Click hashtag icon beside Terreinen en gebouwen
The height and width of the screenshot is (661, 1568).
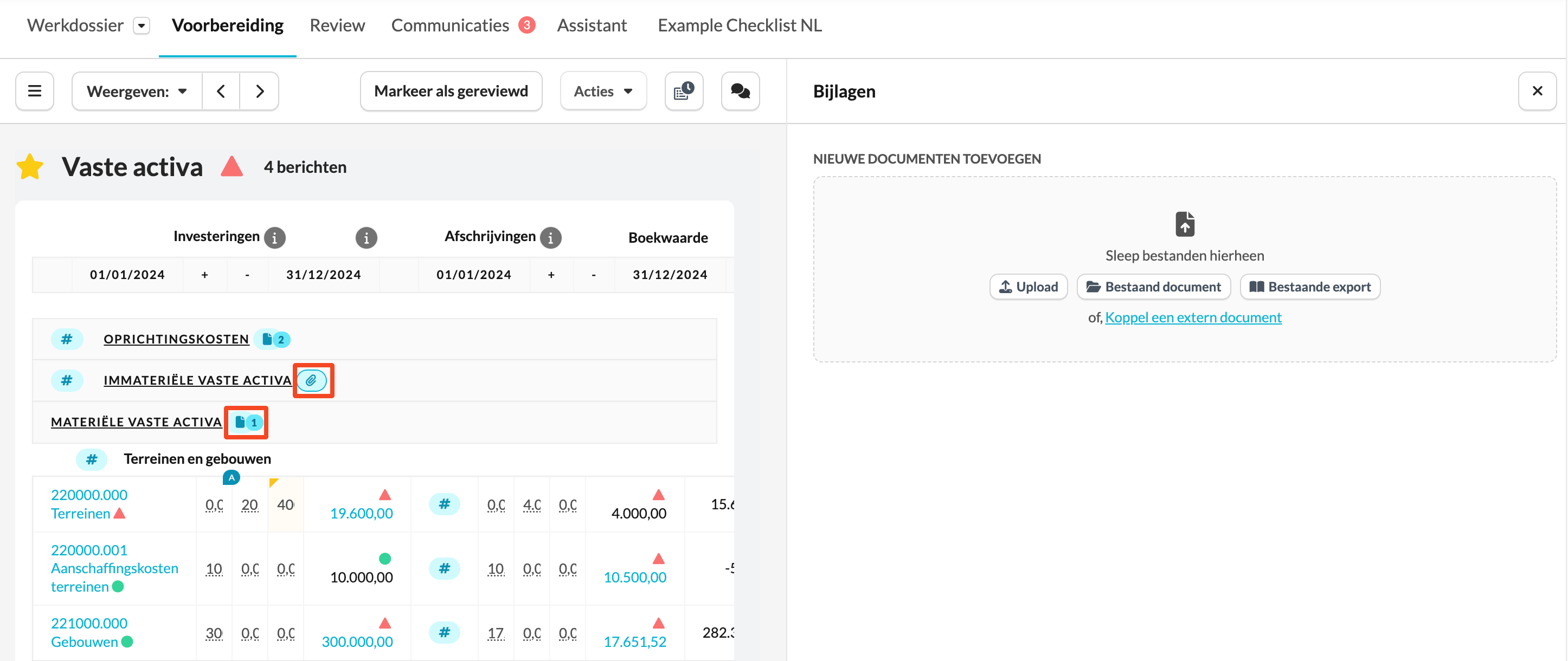(91, 459)
